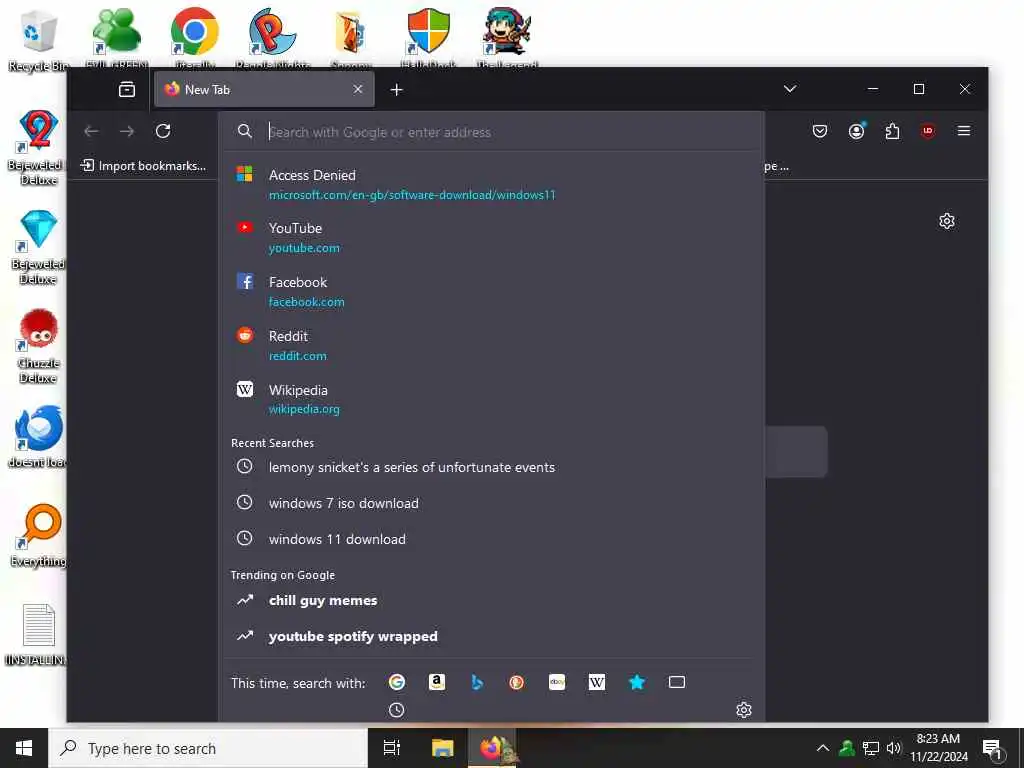Viewport: 1024px width, 768px height.
Task: Open Task View on the taskbar
Action: (x=392, y=748)
